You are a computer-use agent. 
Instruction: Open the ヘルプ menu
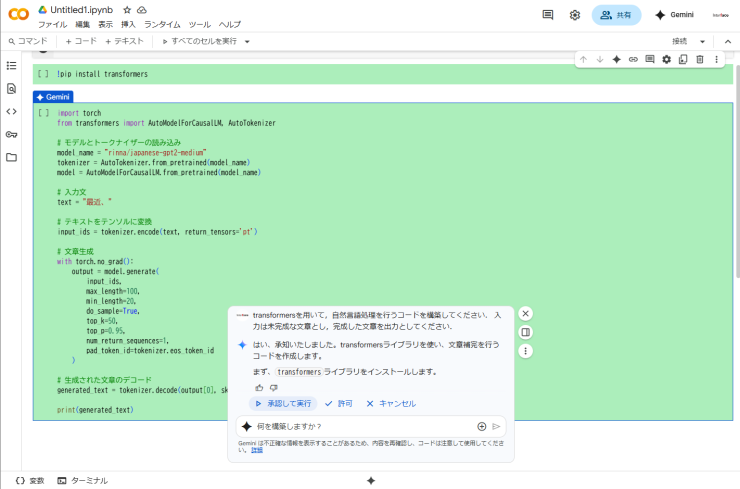[230, 25]
